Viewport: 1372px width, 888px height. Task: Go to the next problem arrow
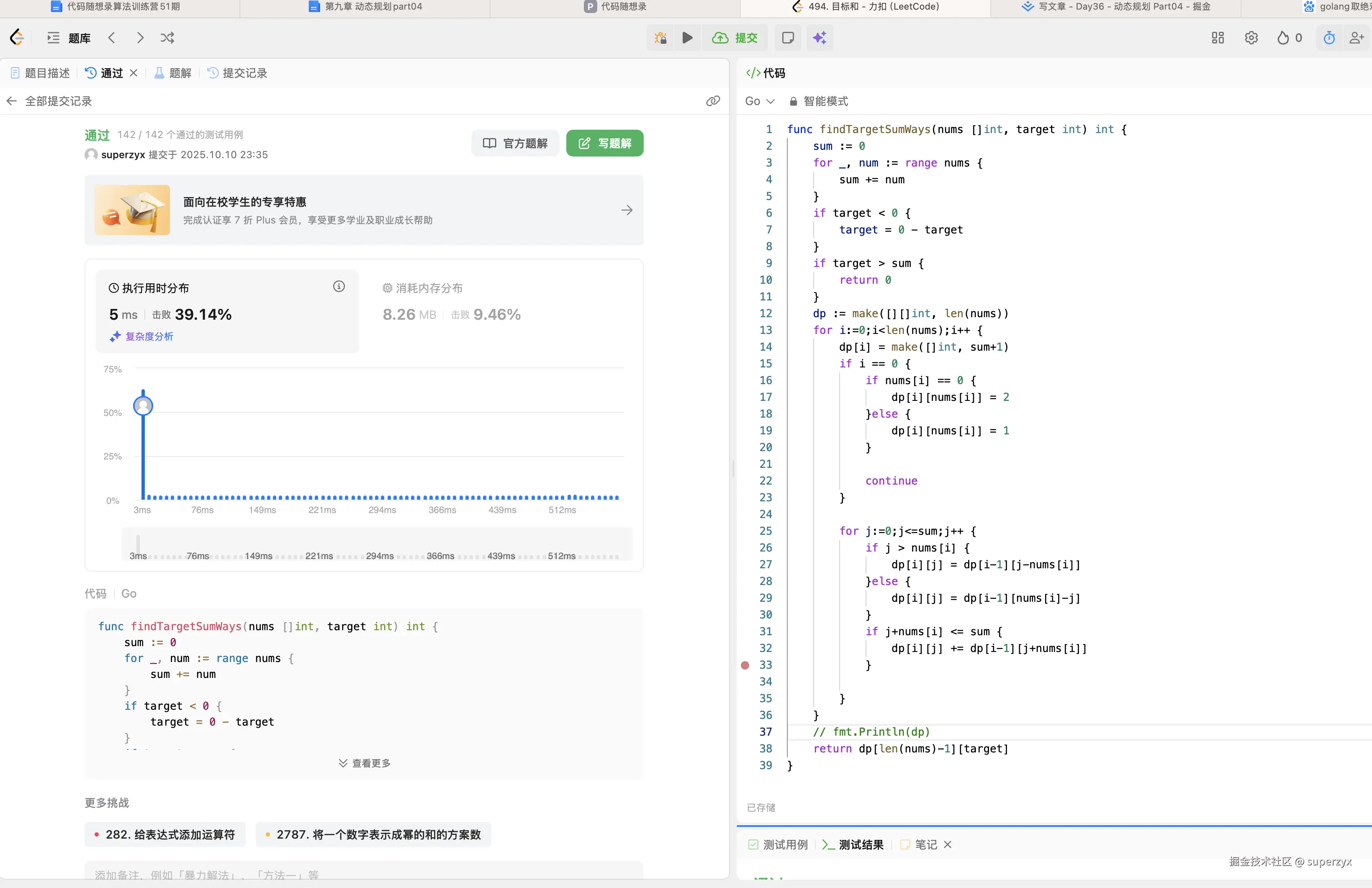coord(140,38)
